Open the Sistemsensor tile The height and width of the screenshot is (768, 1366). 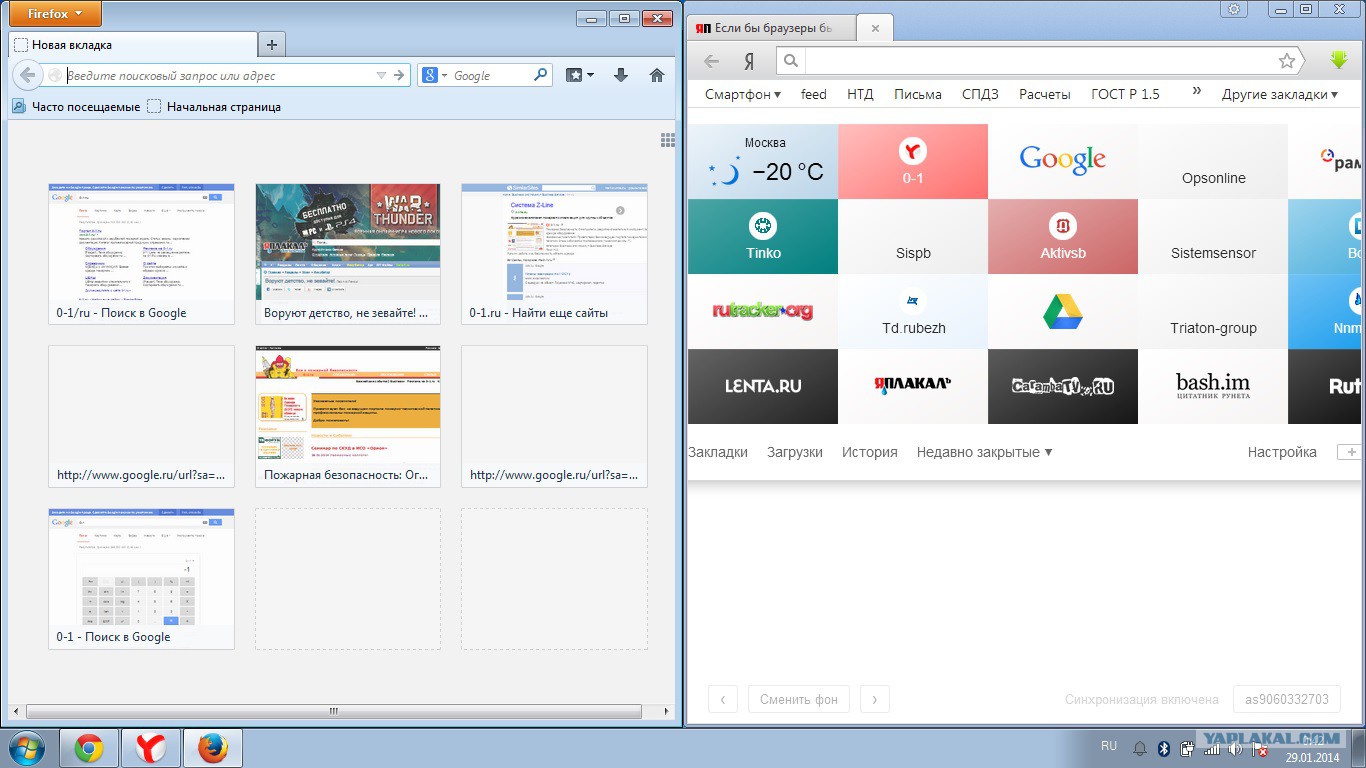(1213, 237)
